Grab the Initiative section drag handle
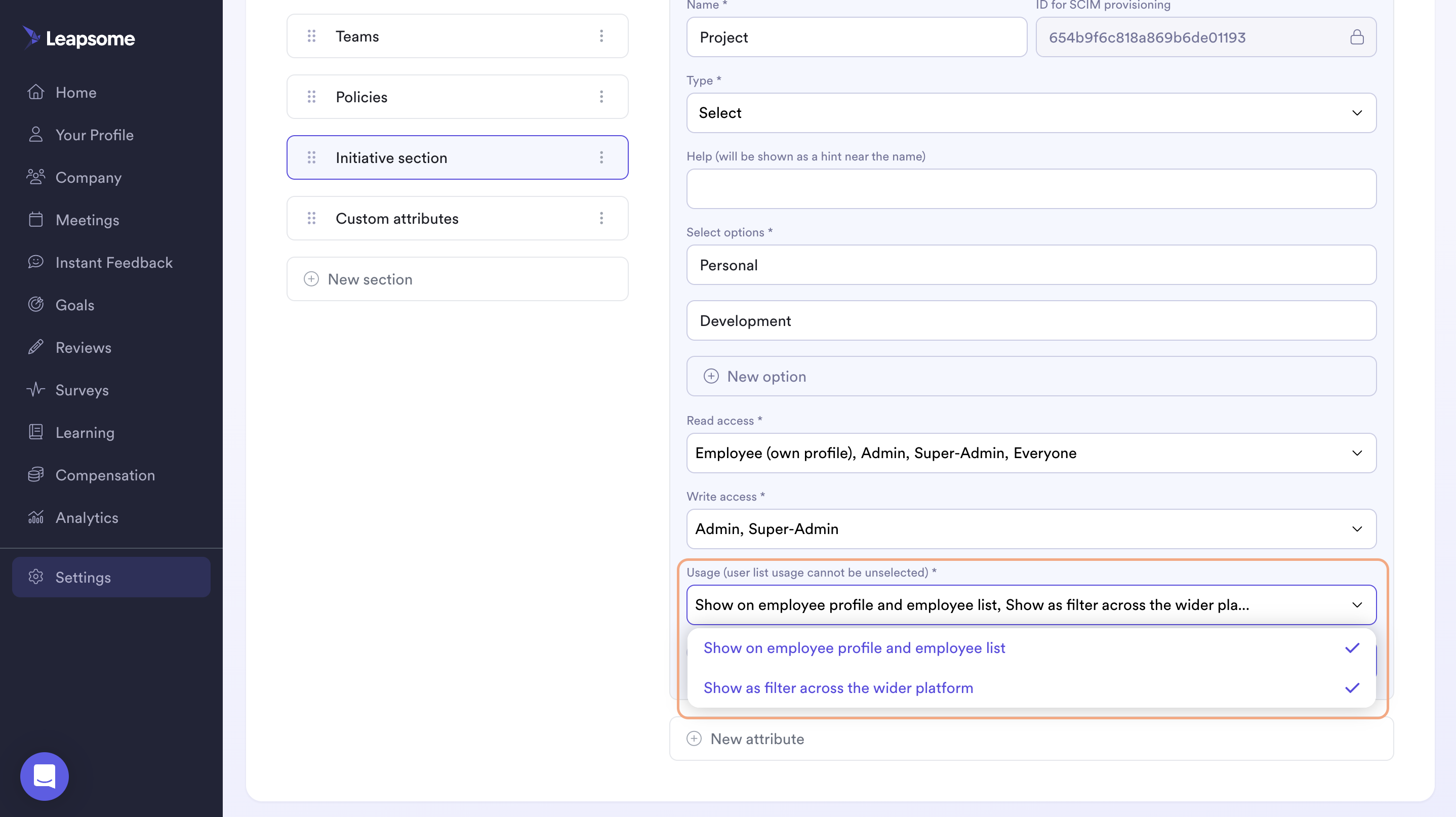Screen dimensions: 1456x817 (311, 157)
